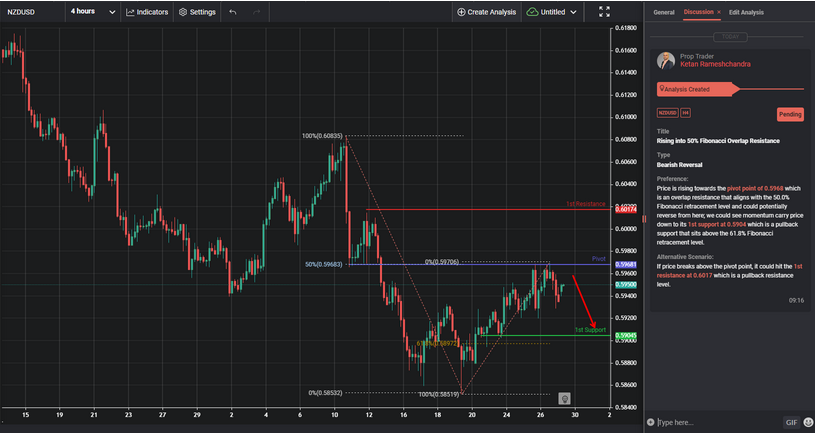
Task: Switch to the Edit Analysis tab
Action: click(x=746, y=12)
